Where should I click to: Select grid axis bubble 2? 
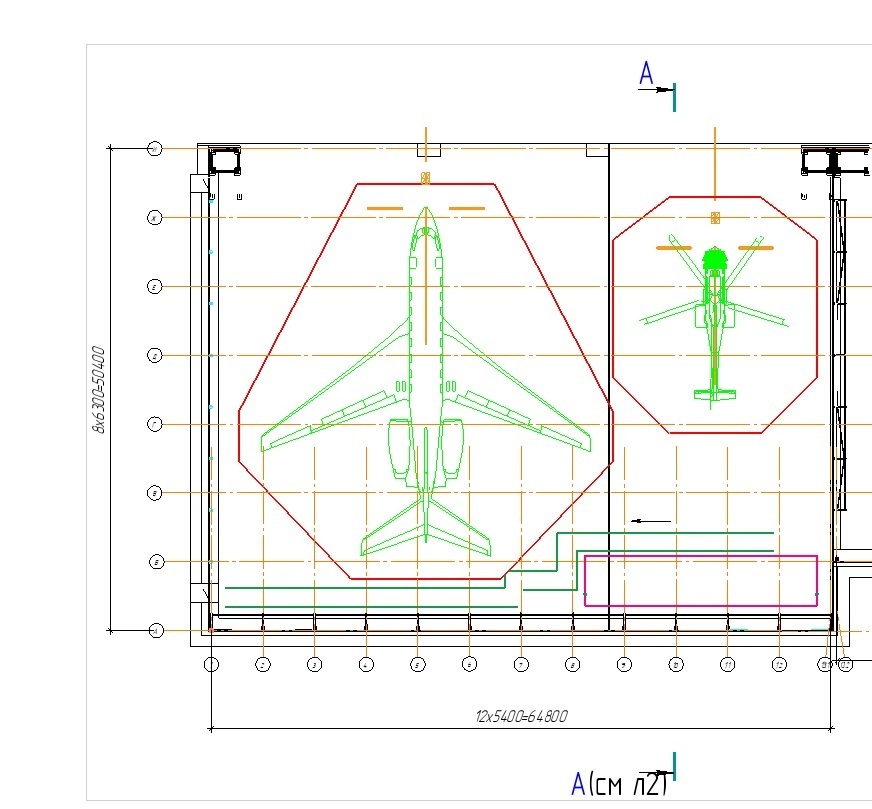(263, 664)
